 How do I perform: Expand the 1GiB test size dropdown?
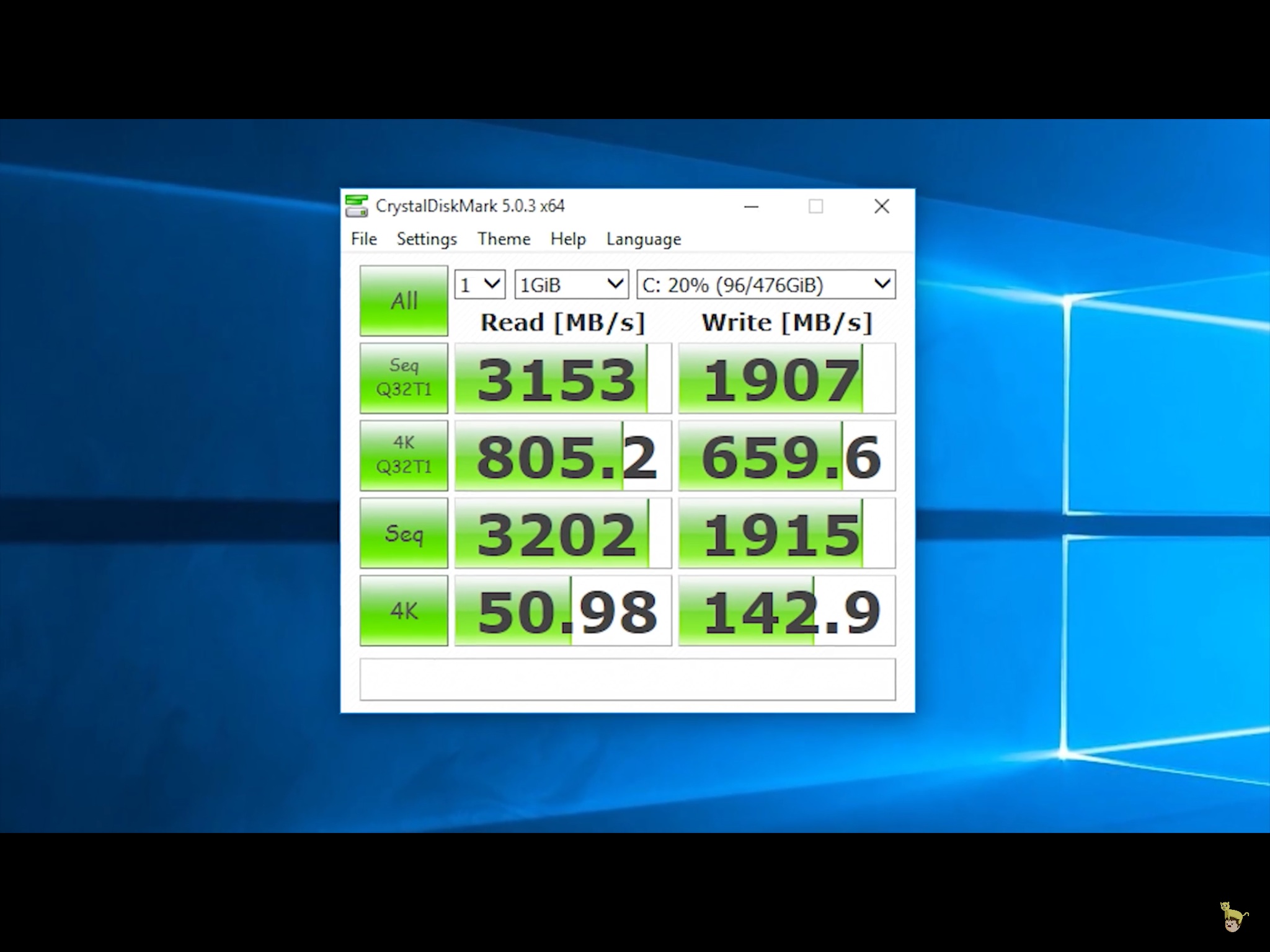(571, 284)
